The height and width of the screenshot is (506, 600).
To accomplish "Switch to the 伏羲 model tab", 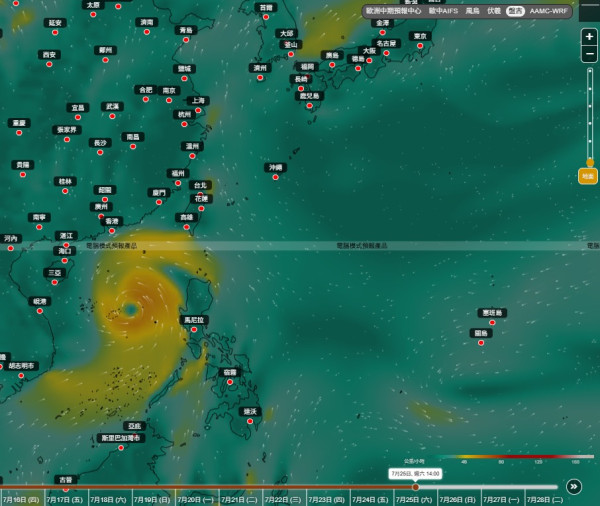I will coord(494,11).
